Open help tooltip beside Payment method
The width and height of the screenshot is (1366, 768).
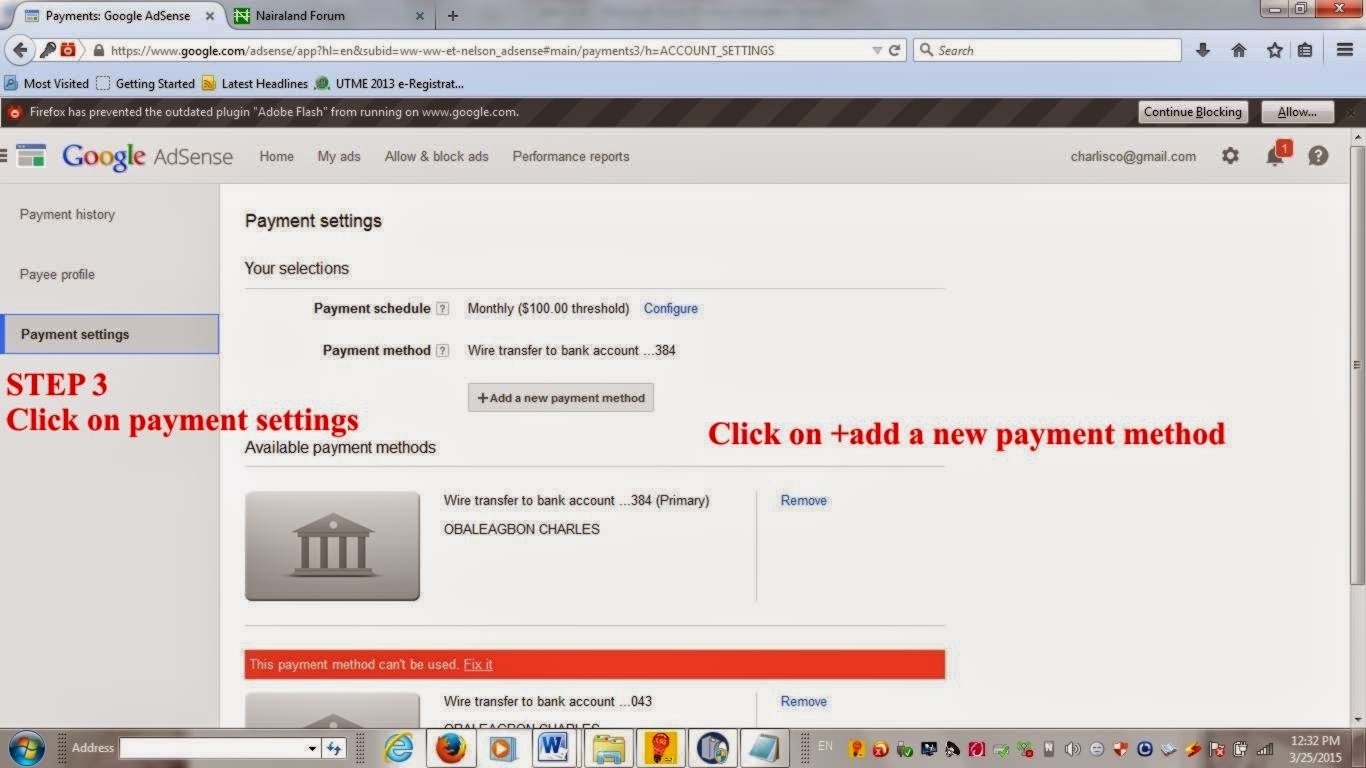443,351
